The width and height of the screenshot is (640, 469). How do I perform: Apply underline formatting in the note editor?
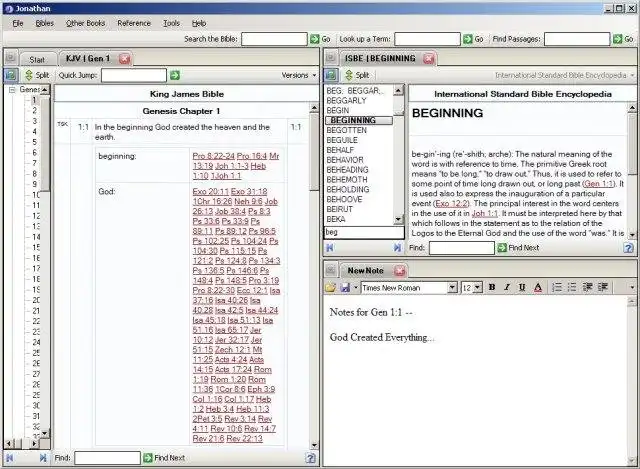click(x=522, y=287)
